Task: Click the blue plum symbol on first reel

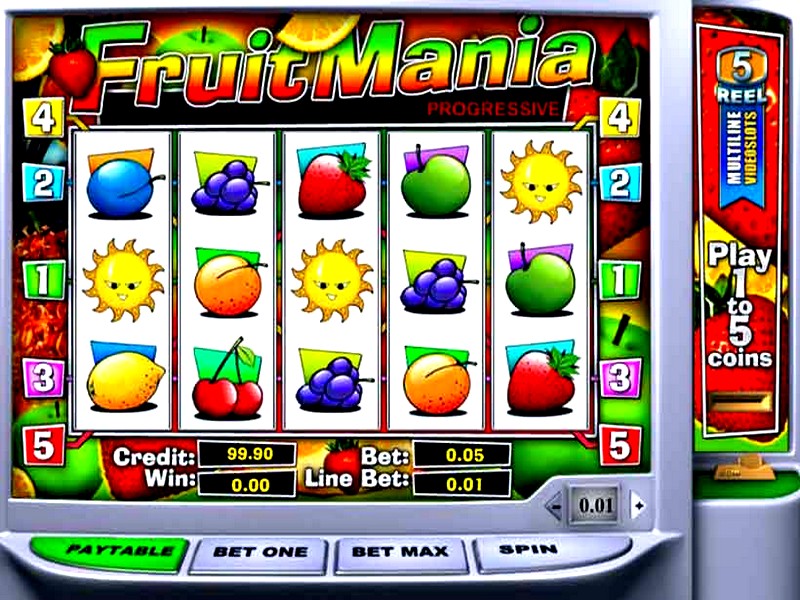Action: 122,184
